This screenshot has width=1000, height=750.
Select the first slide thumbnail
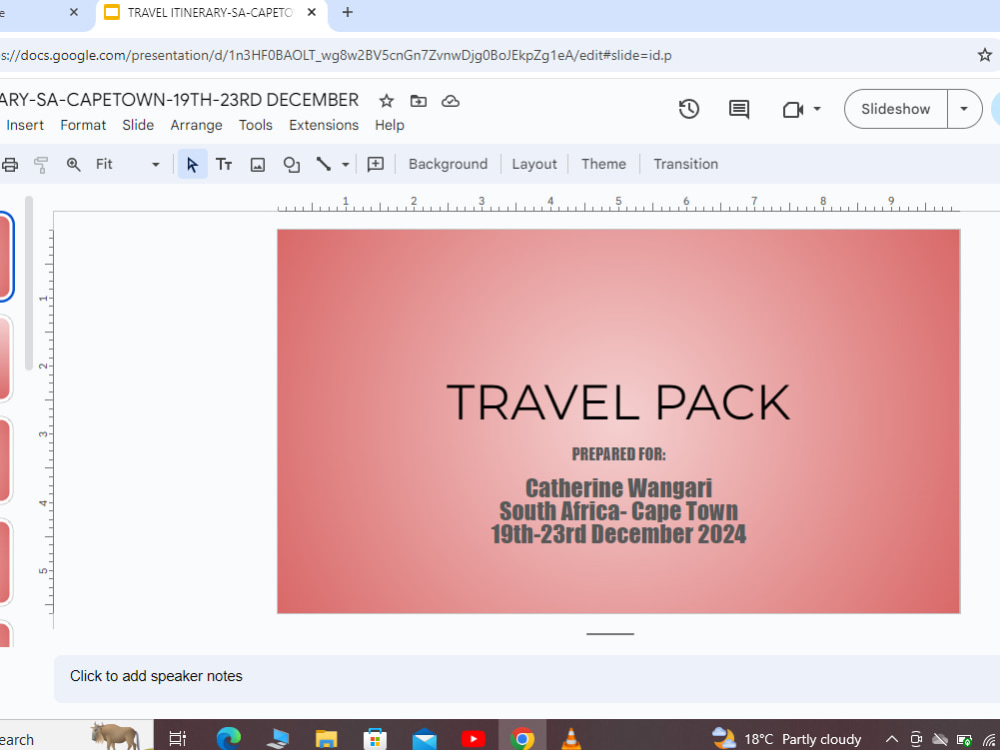click(x=5, y=257)
